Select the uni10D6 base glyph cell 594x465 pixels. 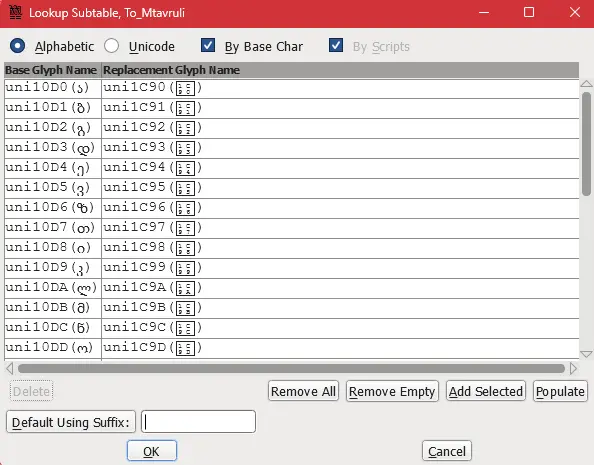tap(53, 208)
